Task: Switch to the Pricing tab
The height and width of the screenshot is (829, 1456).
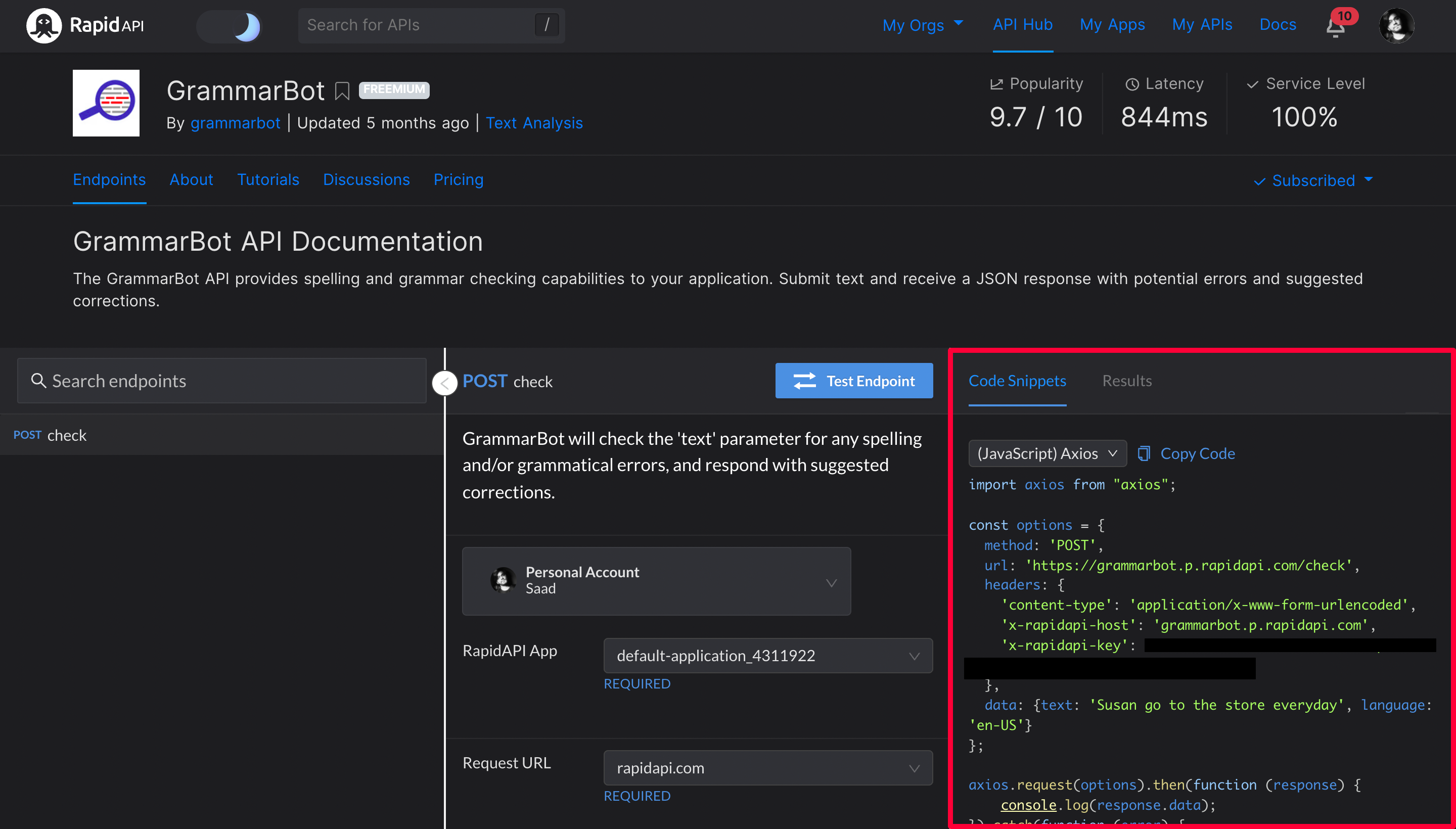Action: point(458,180)
